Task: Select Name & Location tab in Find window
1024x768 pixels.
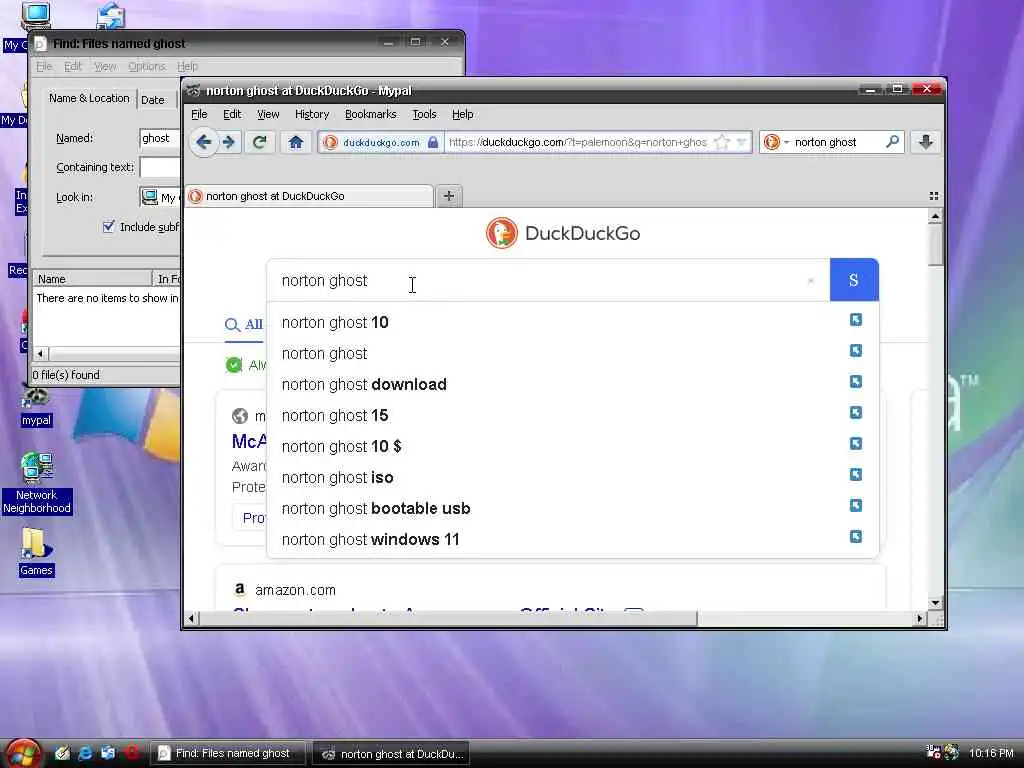Action: [x=89, y=98]
